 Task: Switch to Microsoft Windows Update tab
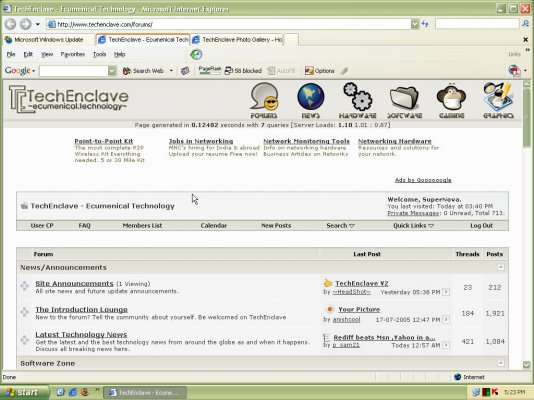click(49, 40)
